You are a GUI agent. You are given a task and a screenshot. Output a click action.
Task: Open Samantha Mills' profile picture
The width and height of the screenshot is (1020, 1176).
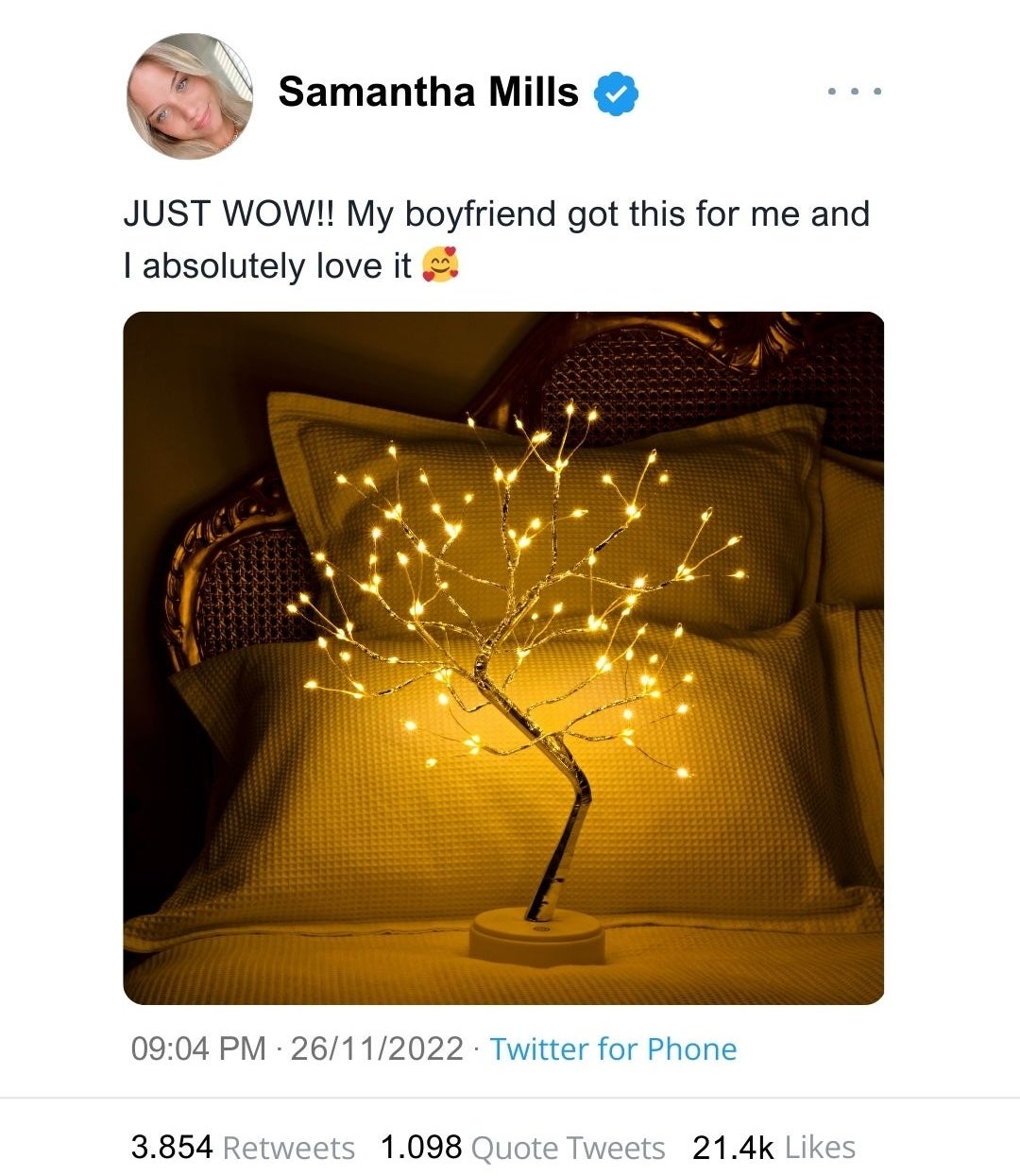[190, 96]
